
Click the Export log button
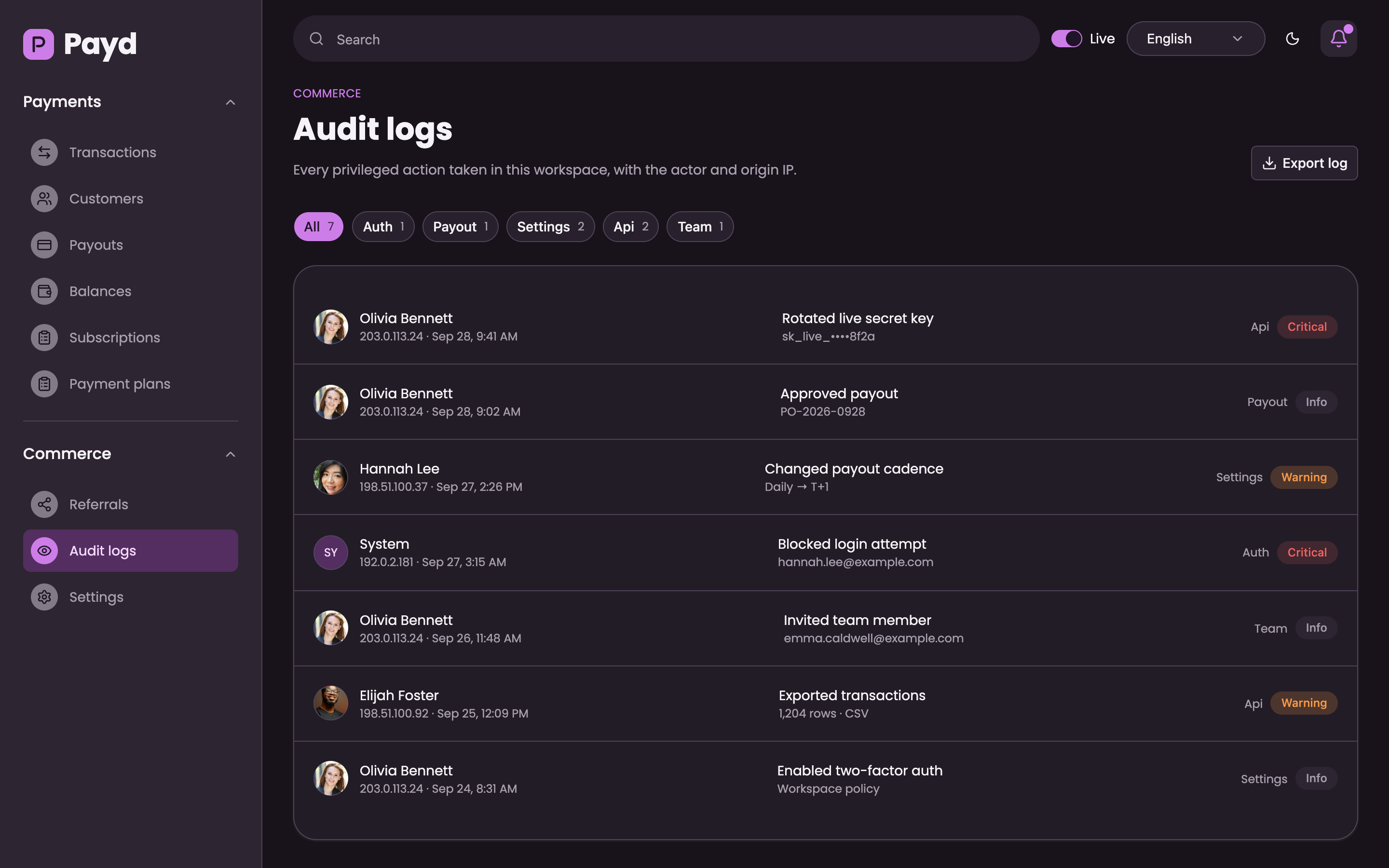tap(1304, 163)
